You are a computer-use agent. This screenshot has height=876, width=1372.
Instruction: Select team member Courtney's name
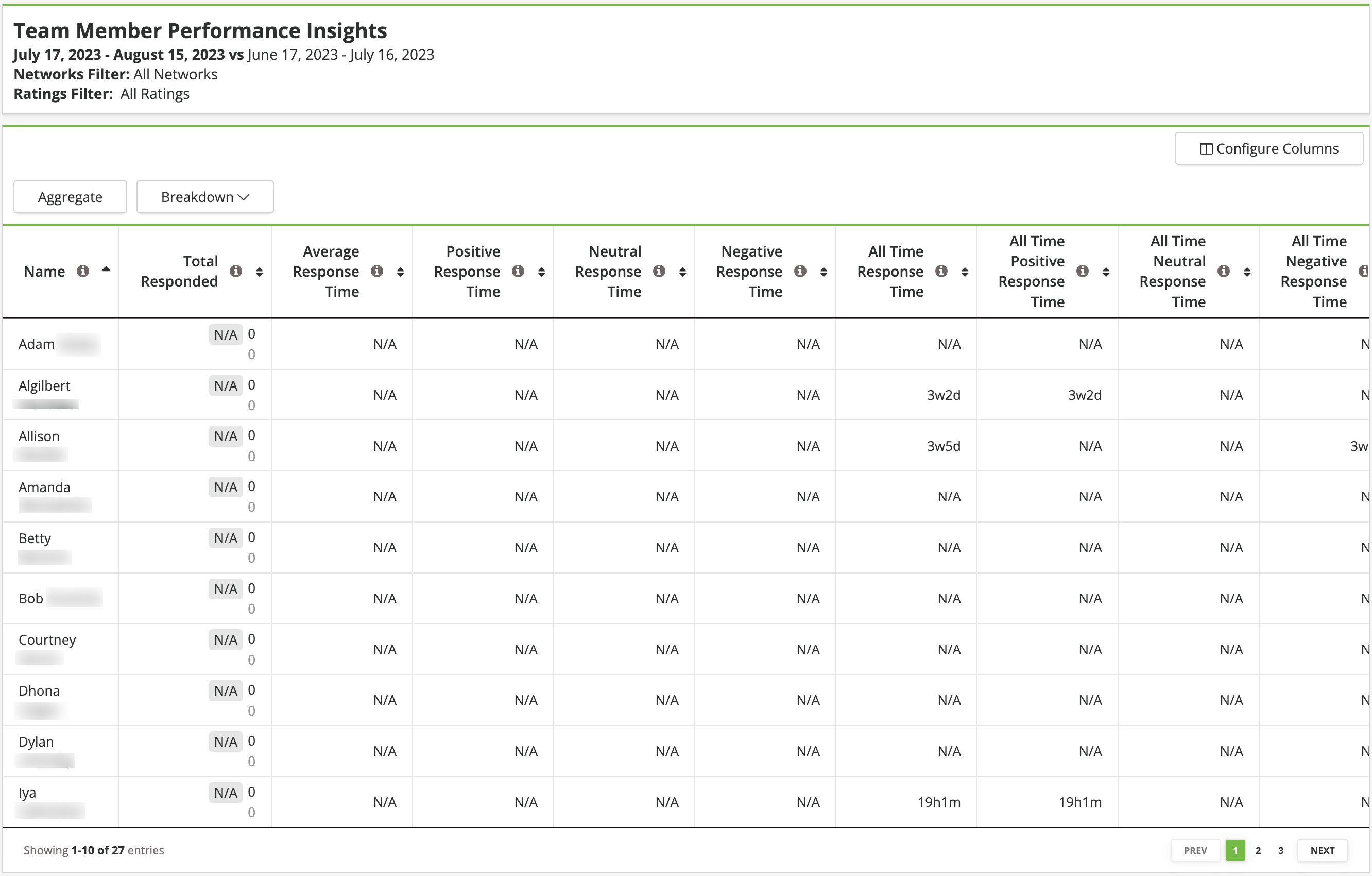click(x=47, y=639)
